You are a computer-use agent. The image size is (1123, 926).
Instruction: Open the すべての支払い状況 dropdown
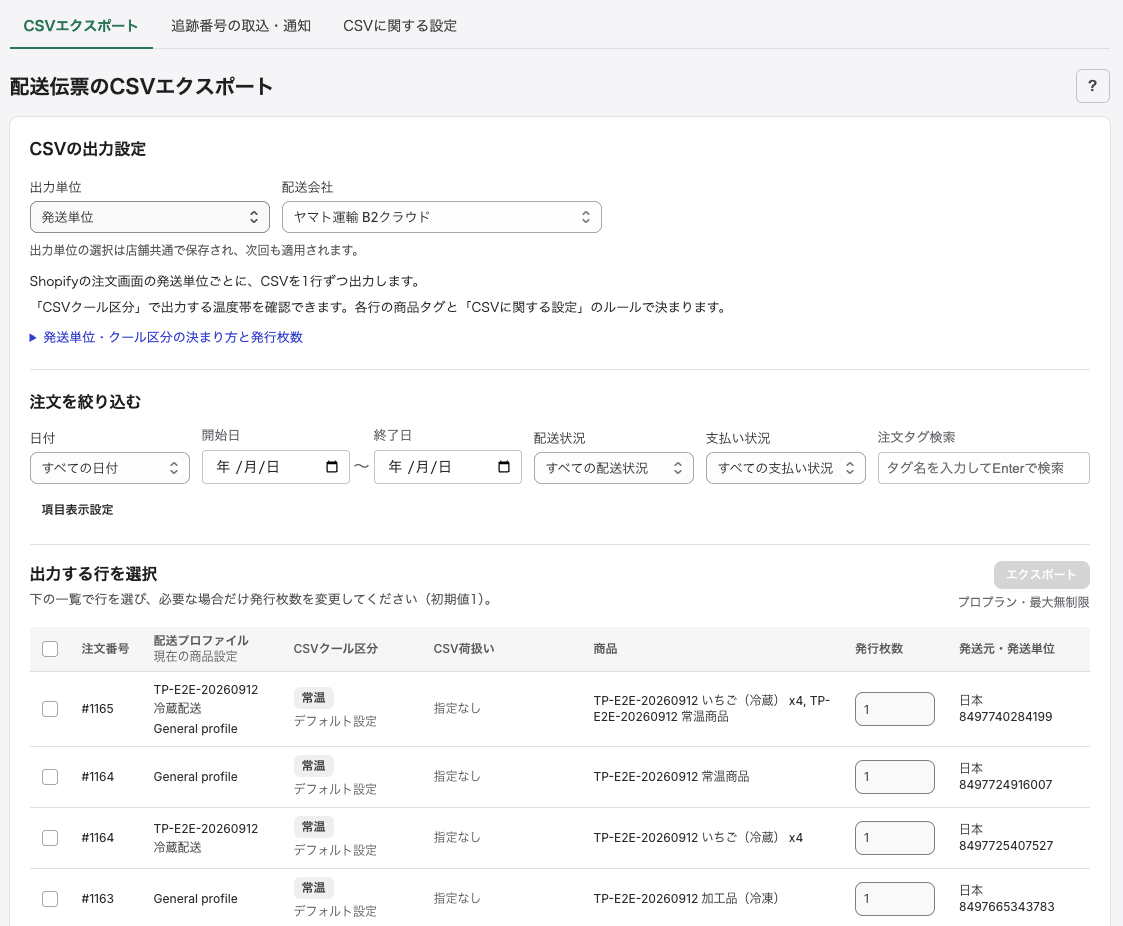786,468
